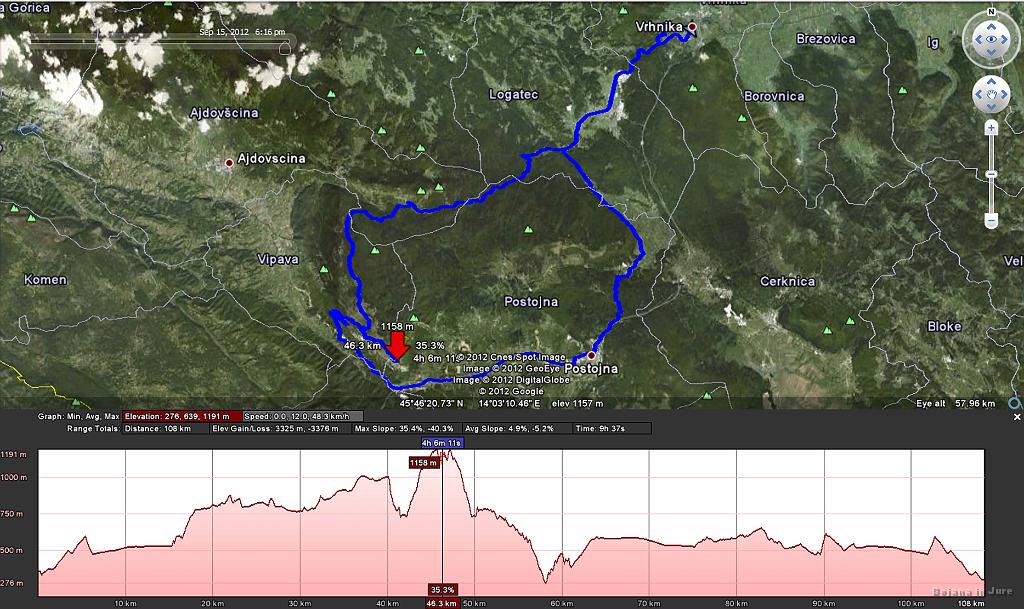Click the 46.3 km marker on distance axis

coord(442,603)
